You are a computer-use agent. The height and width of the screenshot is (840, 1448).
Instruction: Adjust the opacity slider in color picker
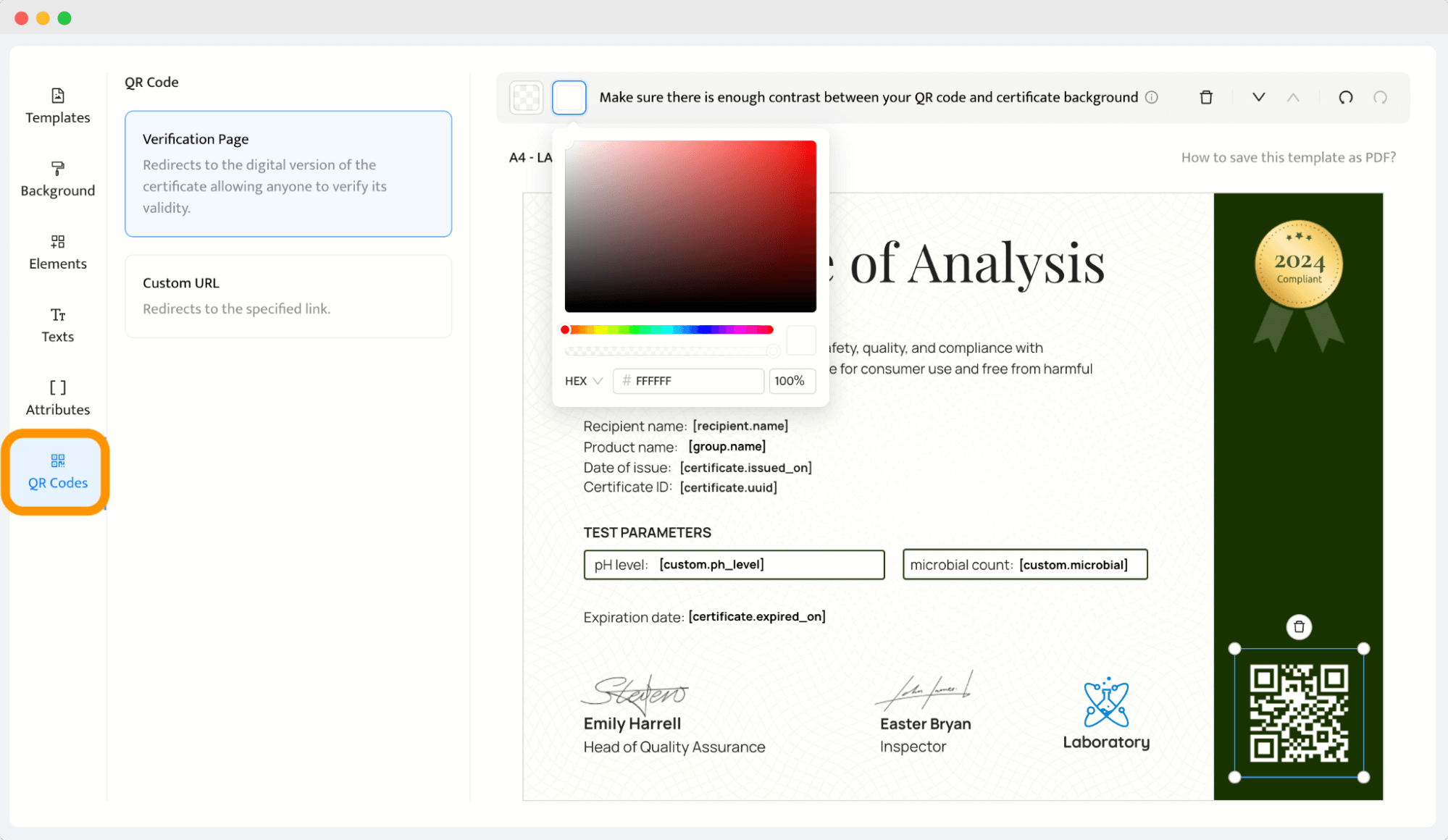[671, 351]
